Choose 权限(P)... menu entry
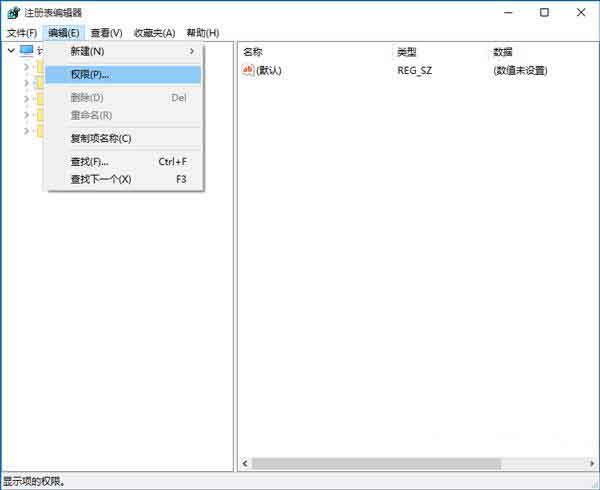Viewport: 600px width, 490px height. click(123, 75)
